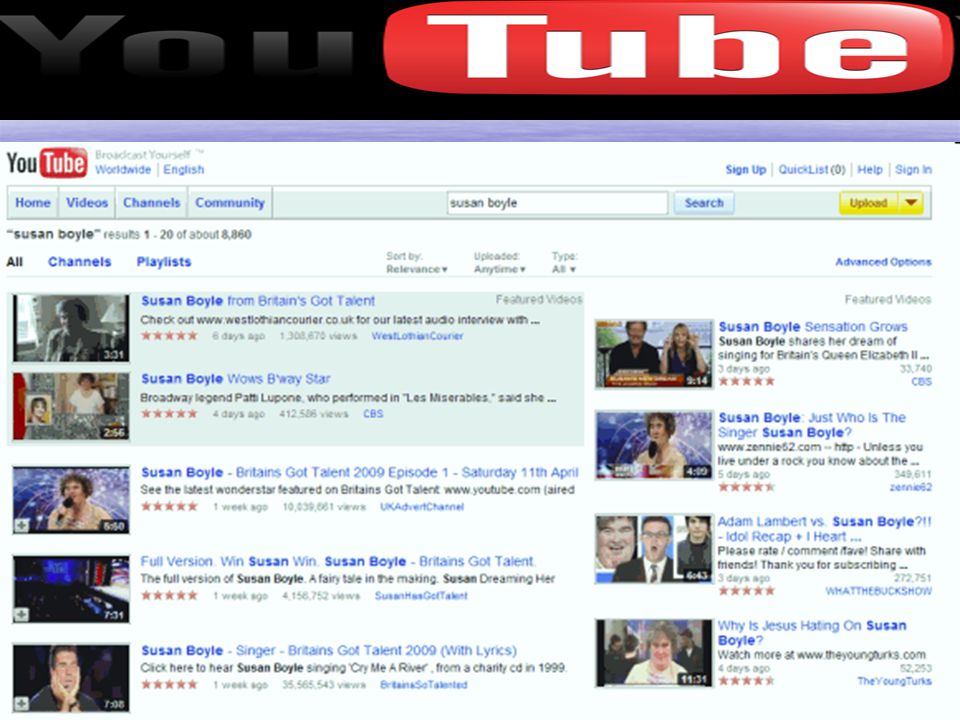Visit CBS channel under Wows B'way Star

click(373, 414)
